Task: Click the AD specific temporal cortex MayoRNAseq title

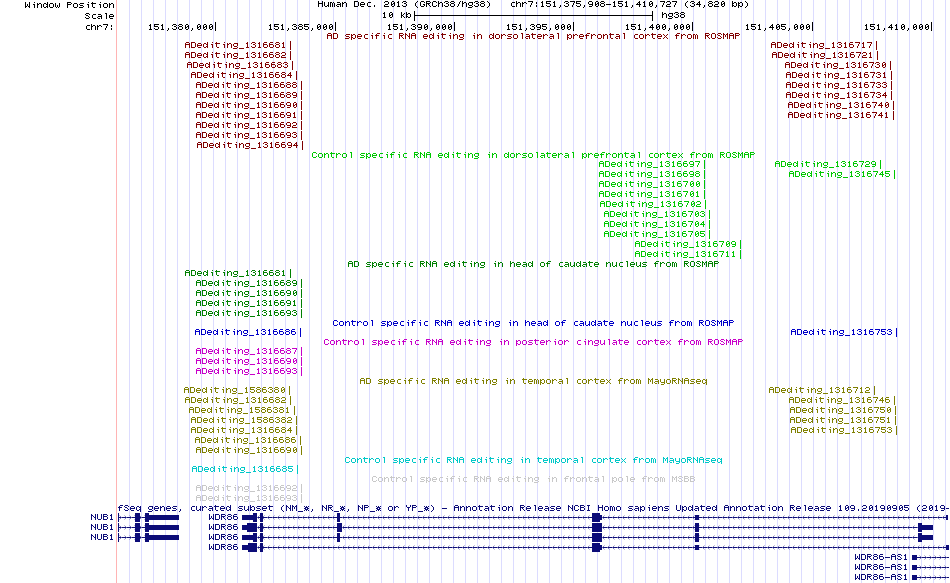Action: 533,381
